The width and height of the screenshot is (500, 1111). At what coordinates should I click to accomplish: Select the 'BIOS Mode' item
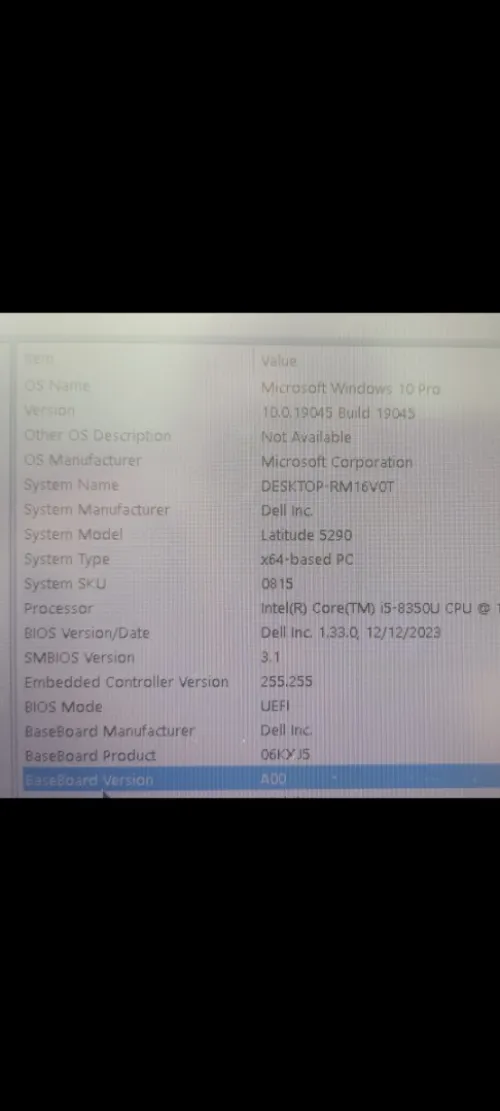tap(63, 706)
